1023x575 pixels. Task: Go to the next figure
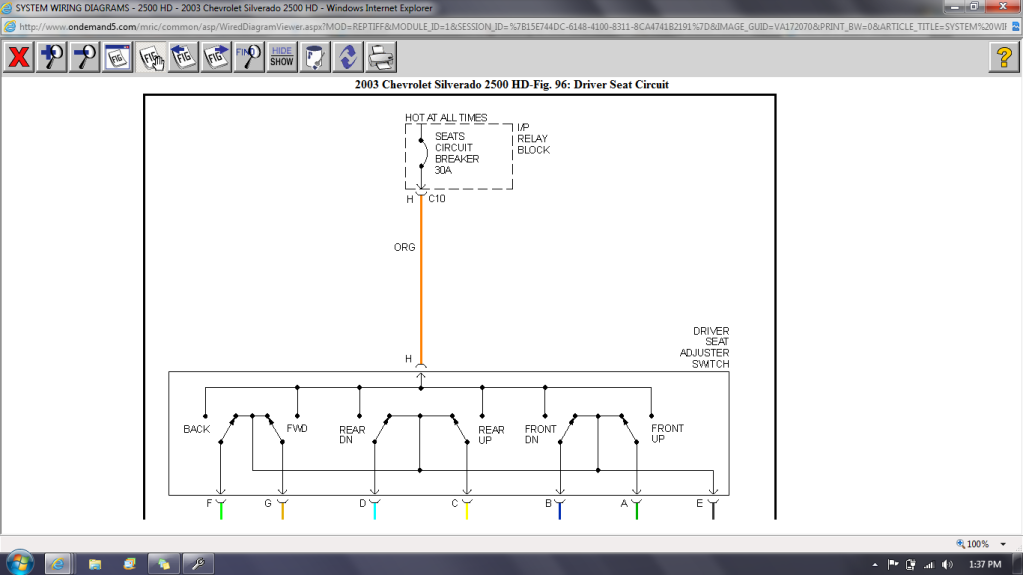pyautogui.click(x=216, y=57)
